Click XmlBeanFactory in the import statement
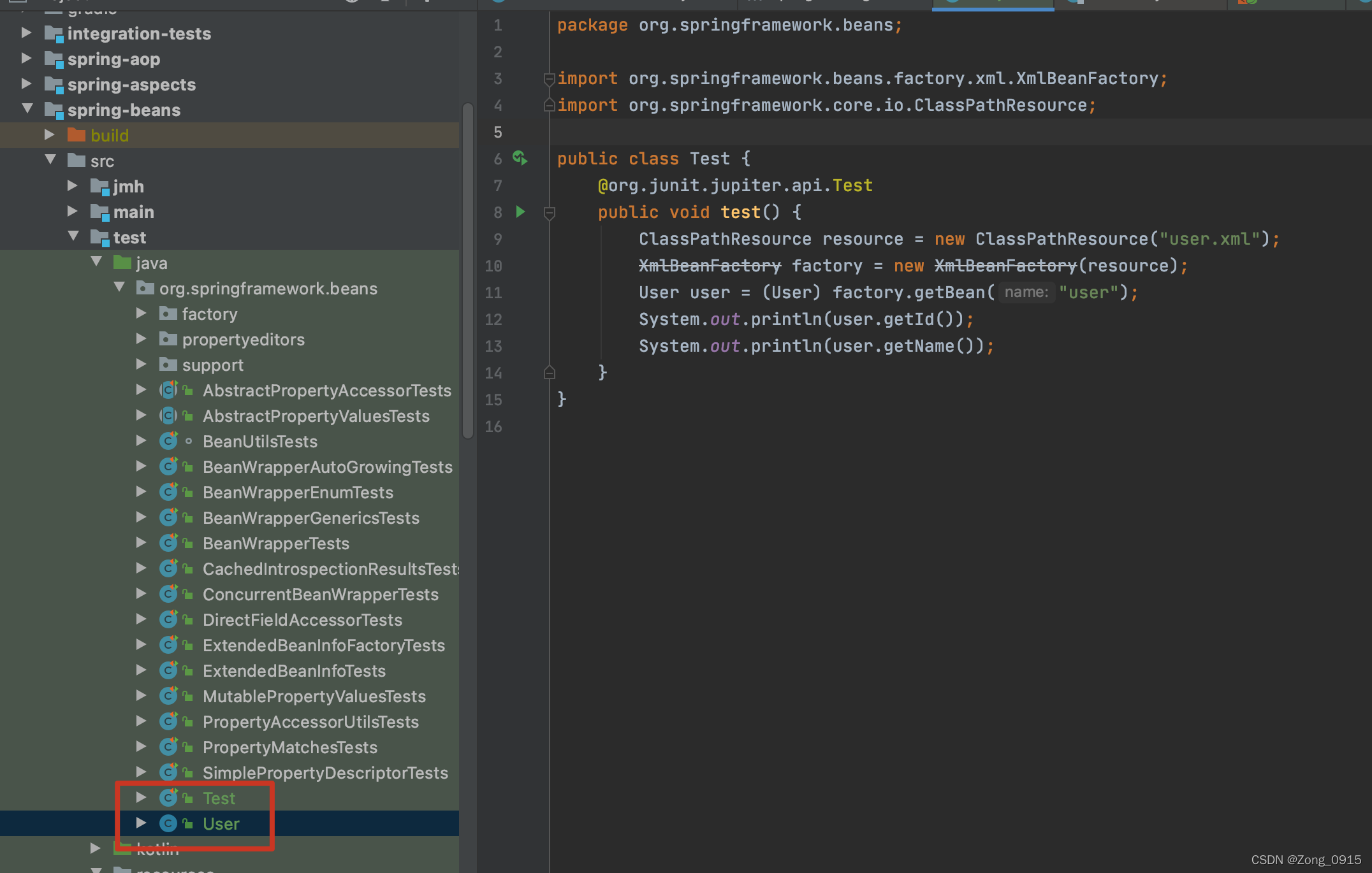This screenshot has width=1372, height=873. click(1087, 78)
